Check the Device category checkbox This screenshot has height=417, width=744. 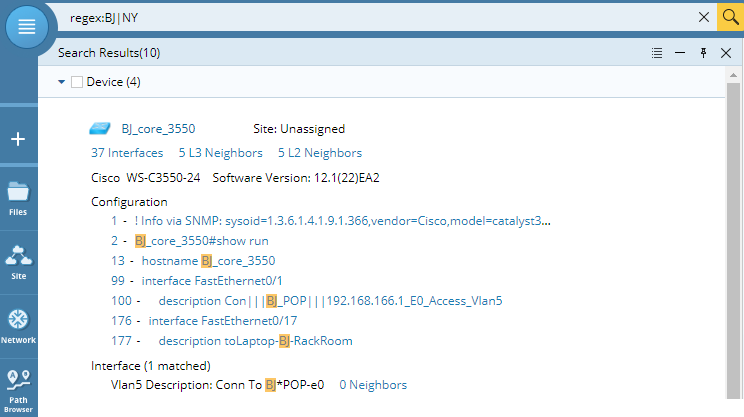(77, 82)
